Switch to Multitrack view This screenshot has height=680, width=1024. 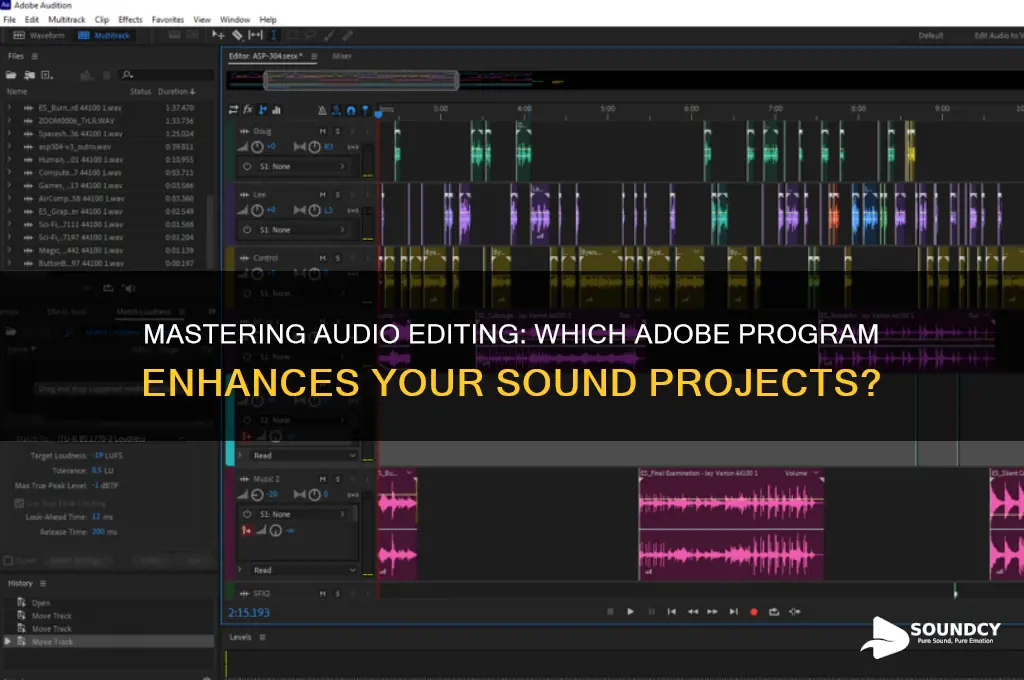click(x=104, y=35)
